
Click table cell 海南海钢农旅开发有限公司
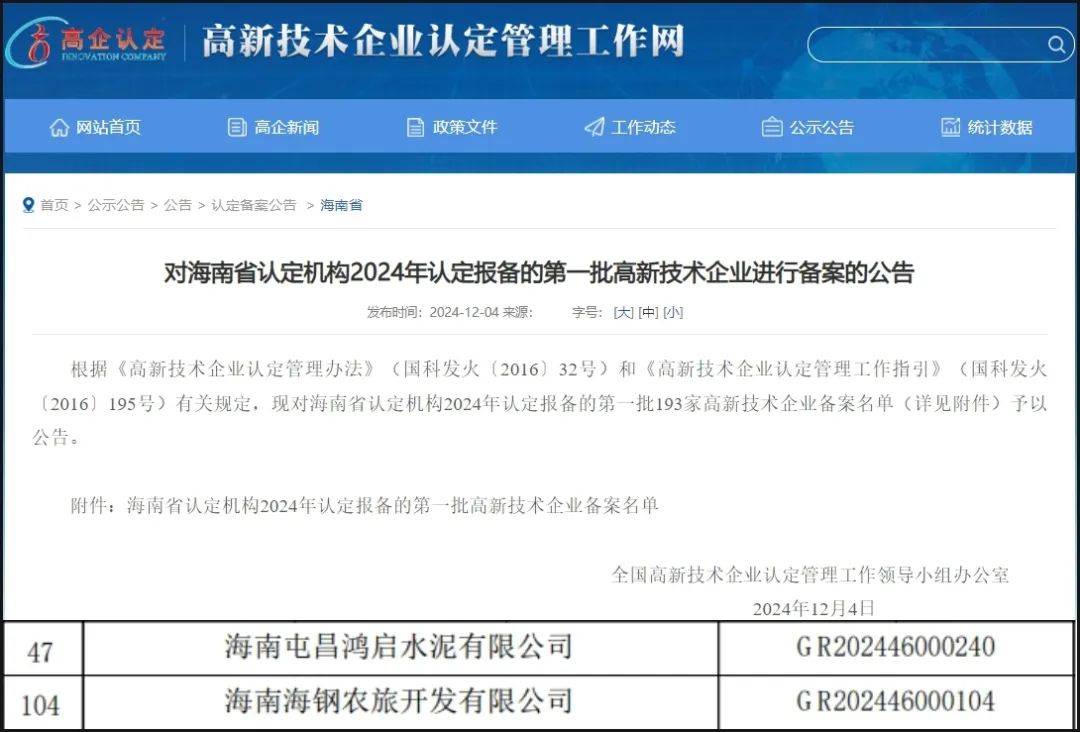tap(399, 701)
